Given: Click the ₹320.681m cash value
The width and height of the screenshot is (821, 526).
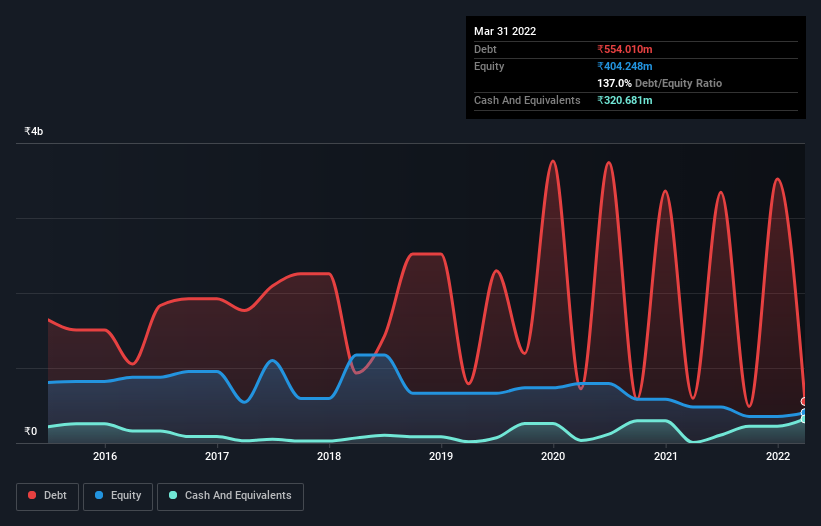Looking at the screenshot, I should [625, 100].
